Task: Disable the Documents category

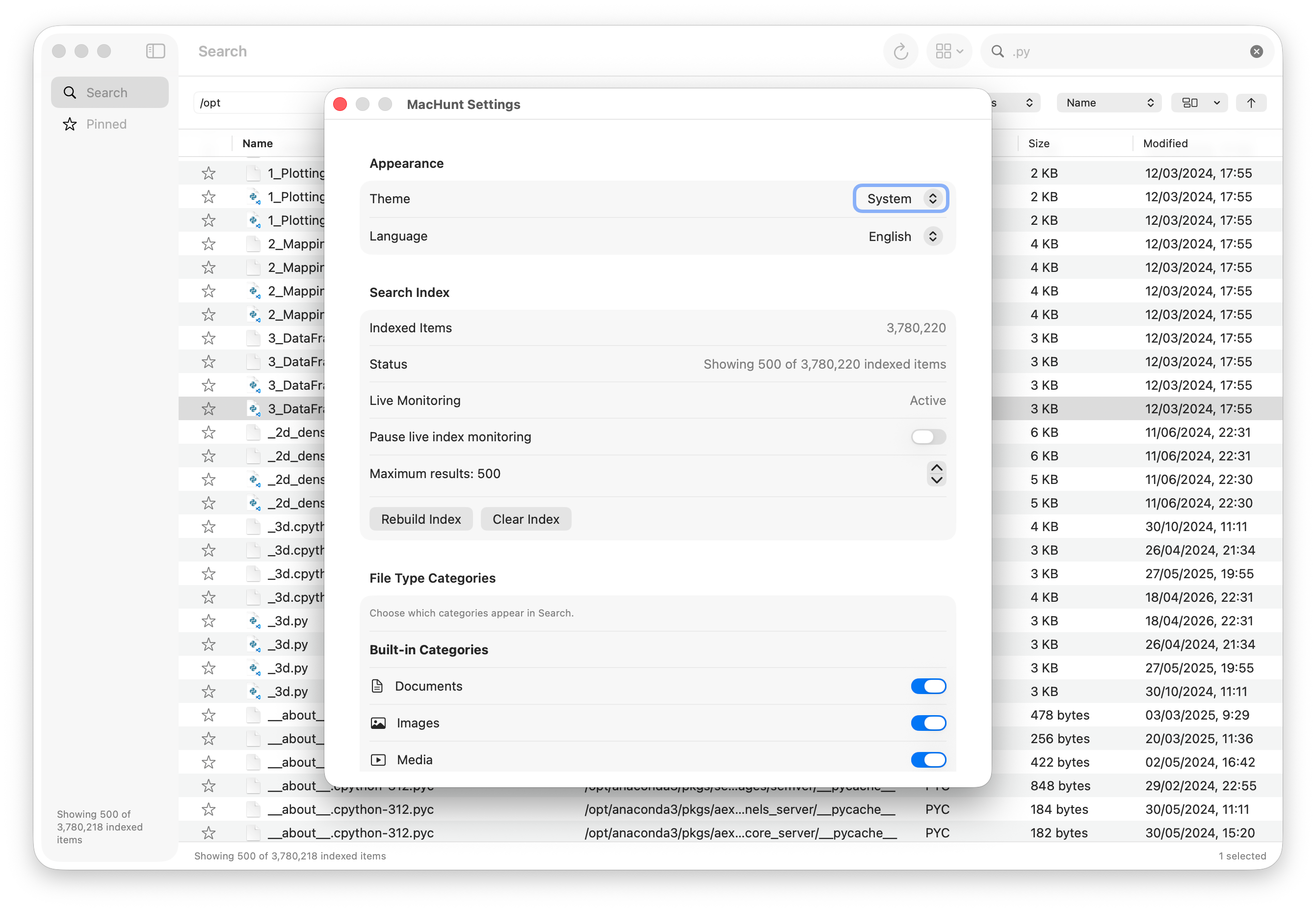Action: pyautogui.click(x=928, y=686)
